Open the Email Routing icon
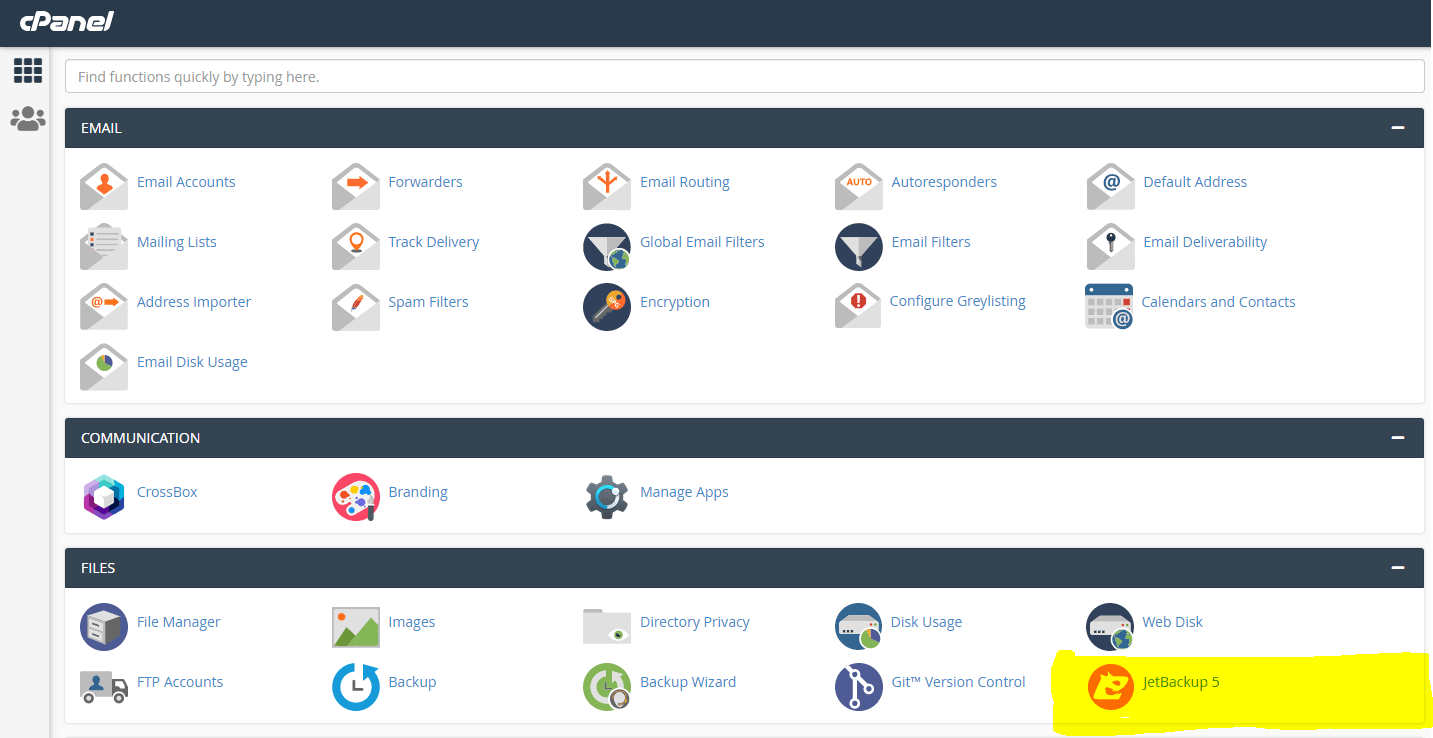 (x=607, y=186)
